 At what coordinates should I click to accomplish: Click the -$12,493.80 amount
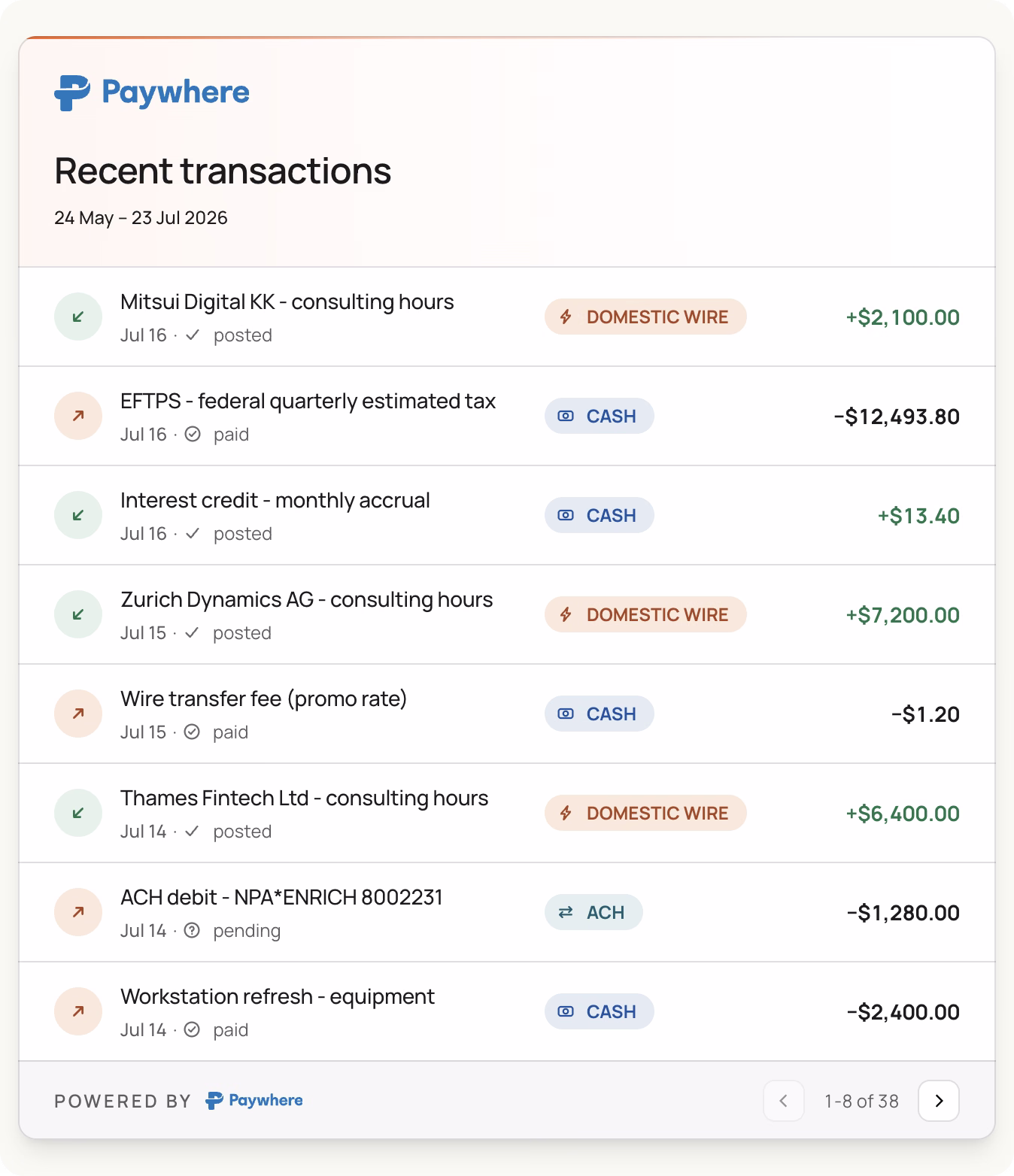click(897, 417)
